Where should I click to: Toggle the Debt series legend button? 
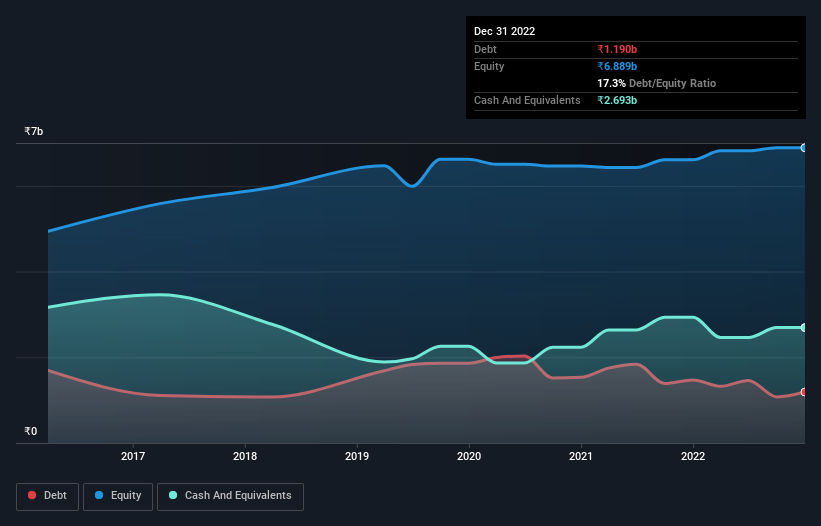point(47,496)
